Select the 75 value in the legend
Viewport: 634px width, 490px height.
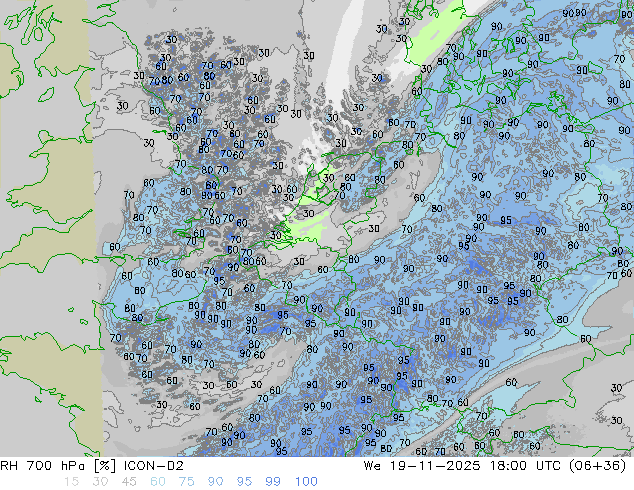click(x=186, y=482)
